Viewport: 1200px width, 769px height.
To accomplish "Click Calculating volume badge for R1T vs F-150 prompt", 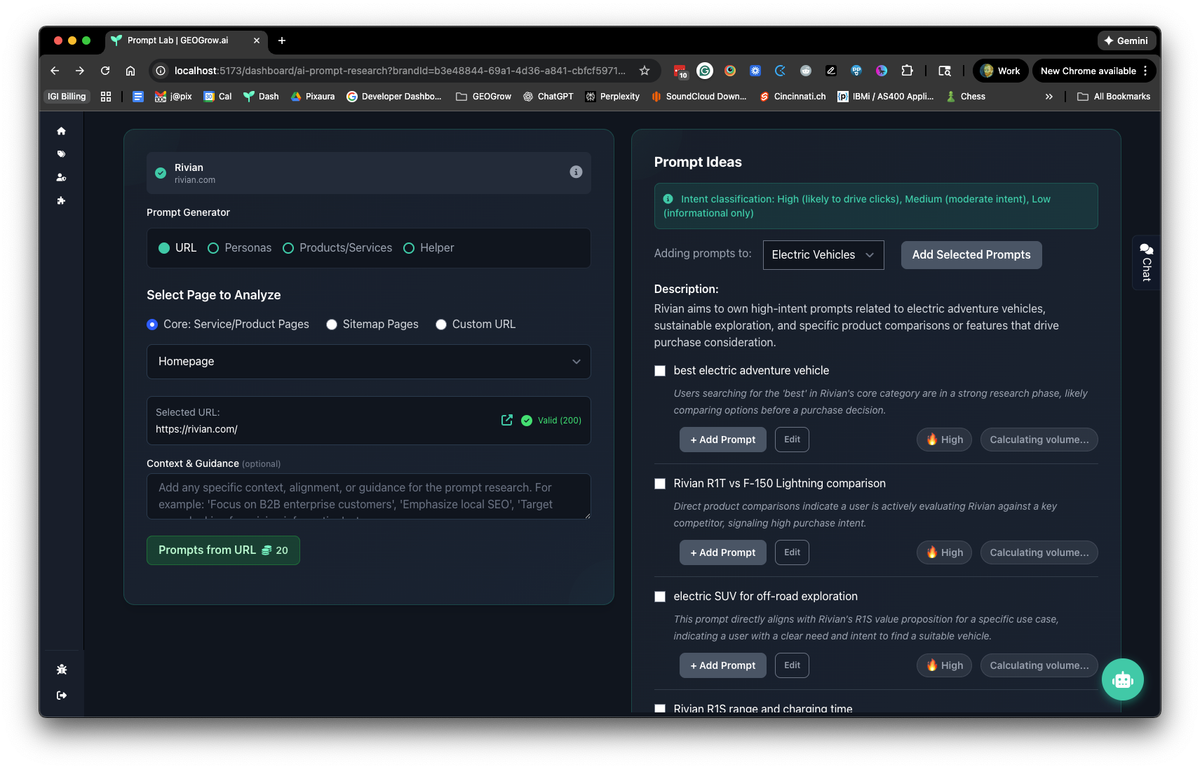I will (x=1039, y=553).
